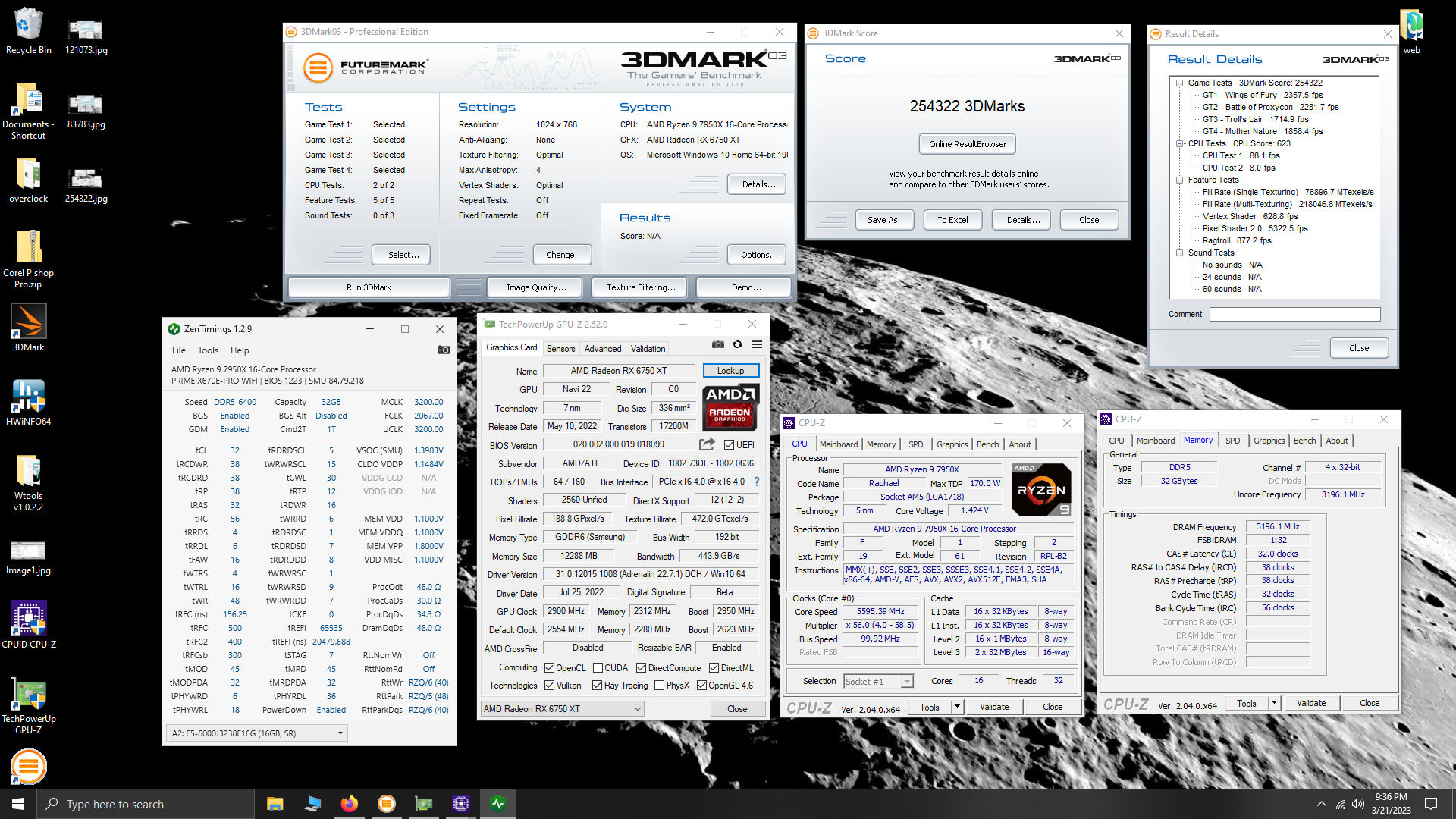Switch to GPU-Z Advanced tab
The image size is (1456, 819).
tap(603, 349)
